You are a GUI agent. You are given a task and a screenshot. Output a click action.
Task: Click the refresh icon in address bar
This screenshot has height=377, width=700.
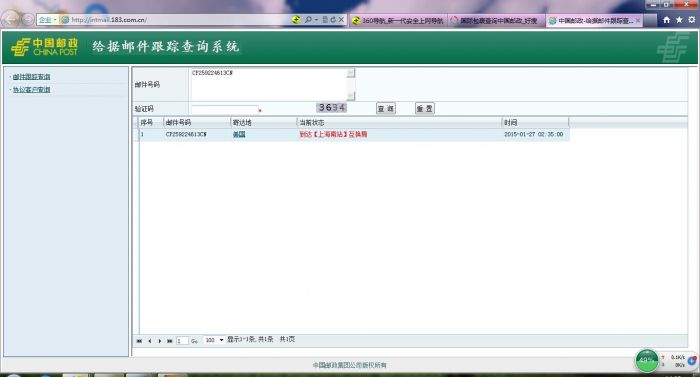[x=333, y=20]
